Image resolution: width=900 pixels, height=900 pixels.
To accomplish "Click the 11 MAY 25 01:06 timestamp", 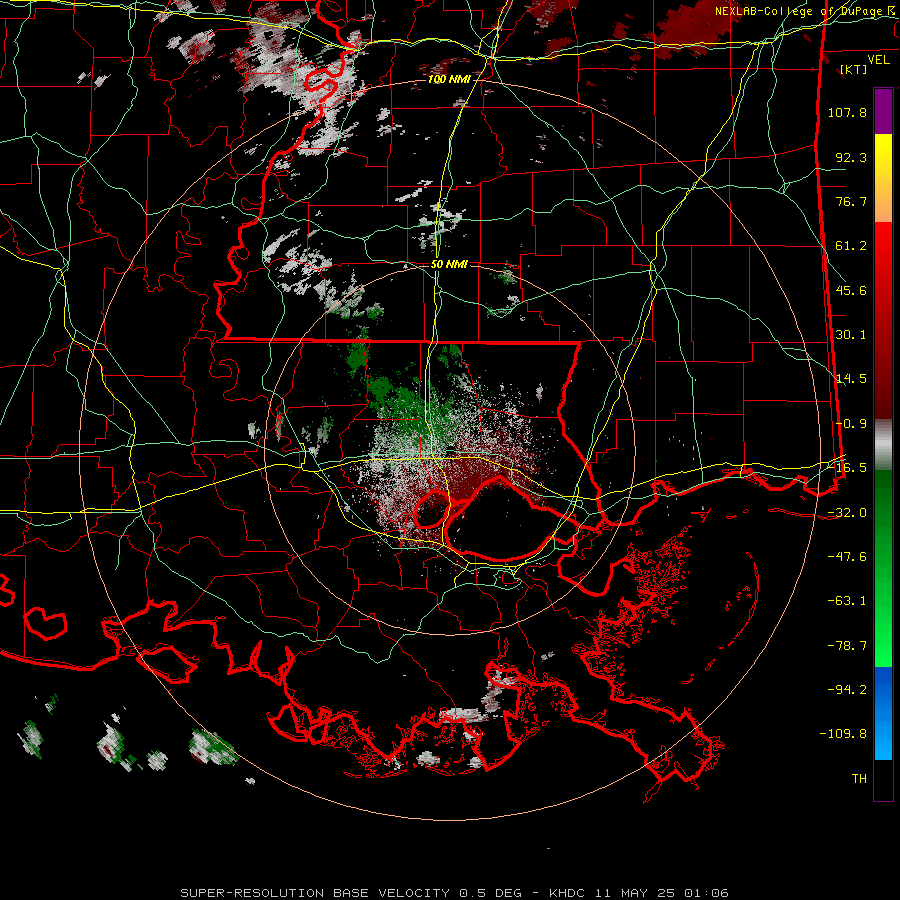I will click(x=662, y=893).
